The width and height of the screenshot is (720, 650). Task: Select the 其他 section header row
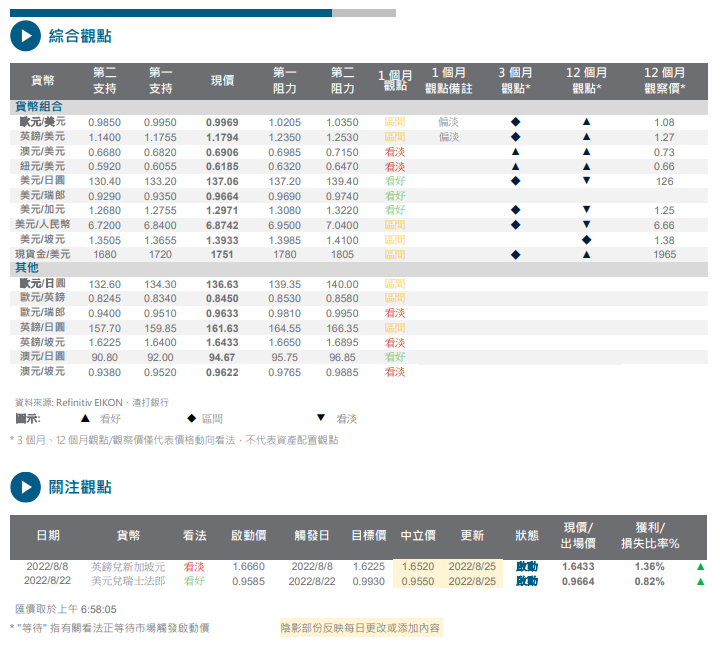(x=359, y=269)
